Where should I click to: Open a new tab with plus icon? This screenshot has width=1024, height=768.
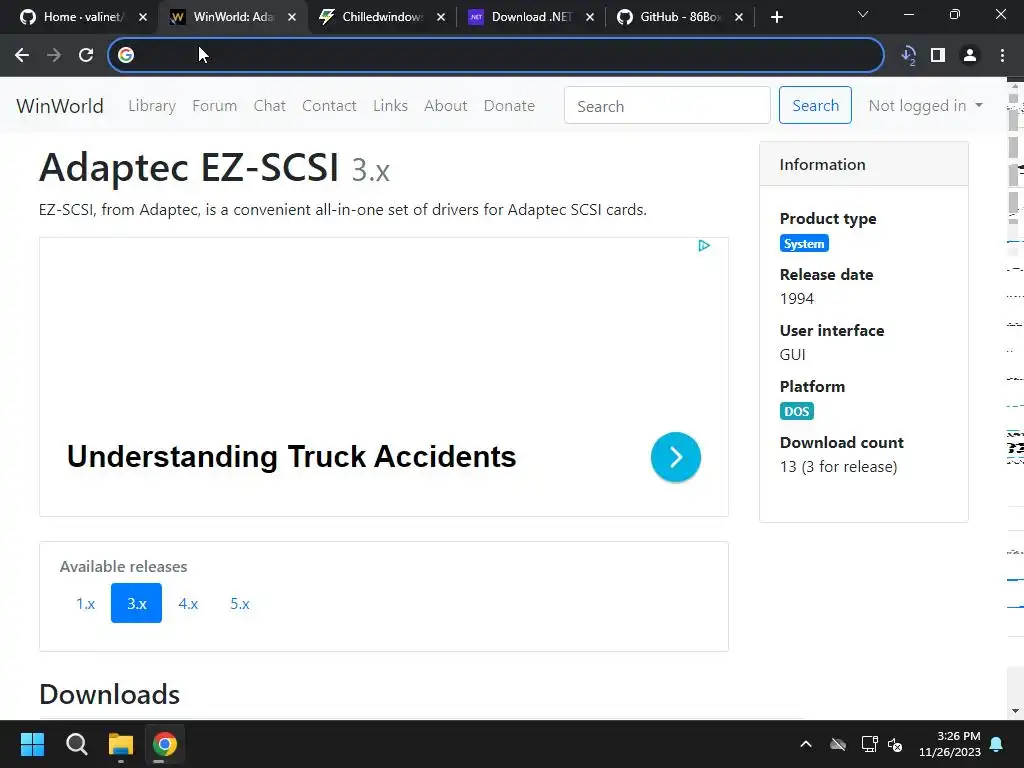coord(776,17)
